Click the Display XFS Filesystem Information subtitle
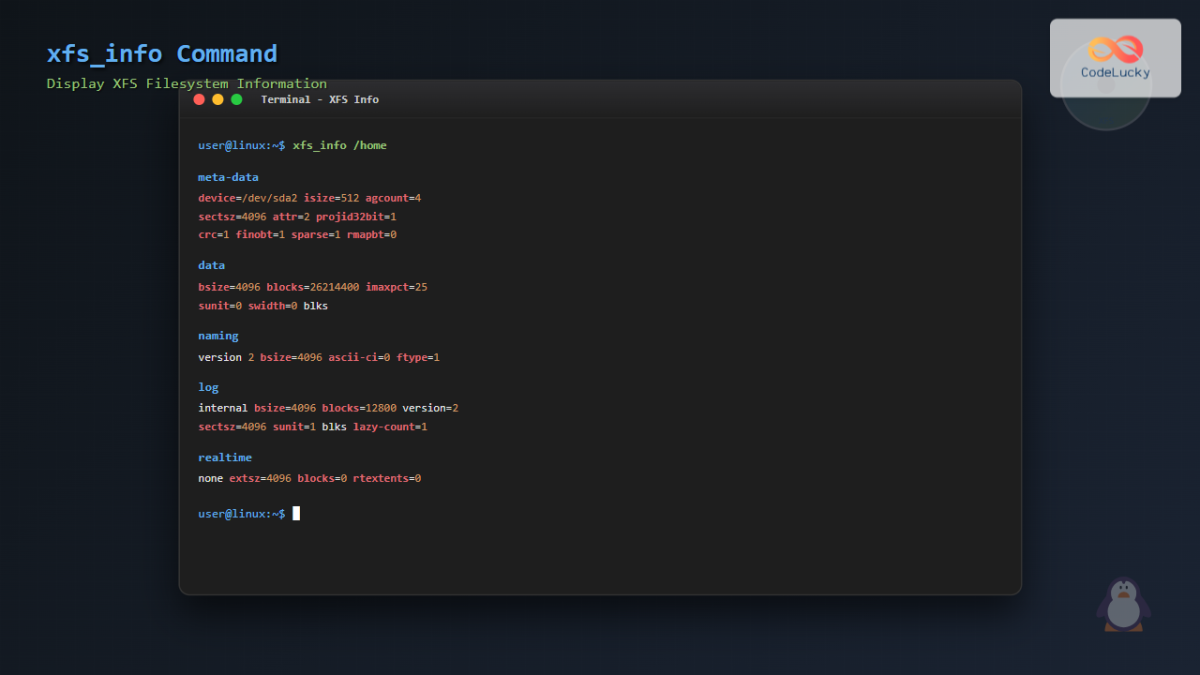This screenshot has height=675, width=1200. pos(186,83)
